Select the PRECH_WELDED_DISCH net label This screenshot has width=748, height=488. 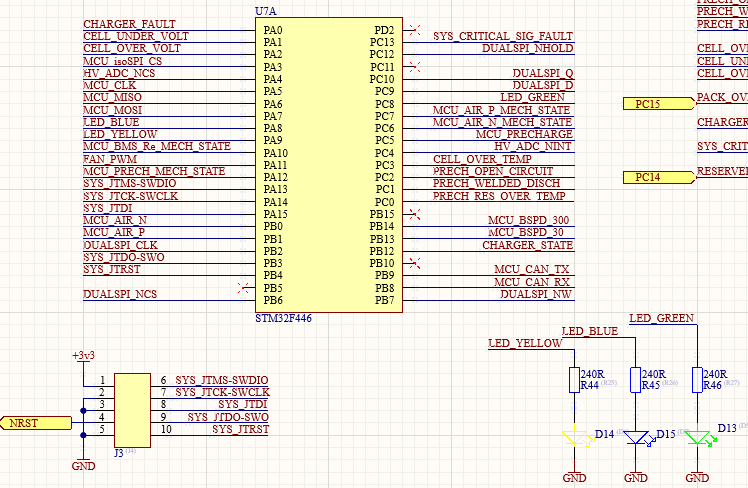coord(496,183)
